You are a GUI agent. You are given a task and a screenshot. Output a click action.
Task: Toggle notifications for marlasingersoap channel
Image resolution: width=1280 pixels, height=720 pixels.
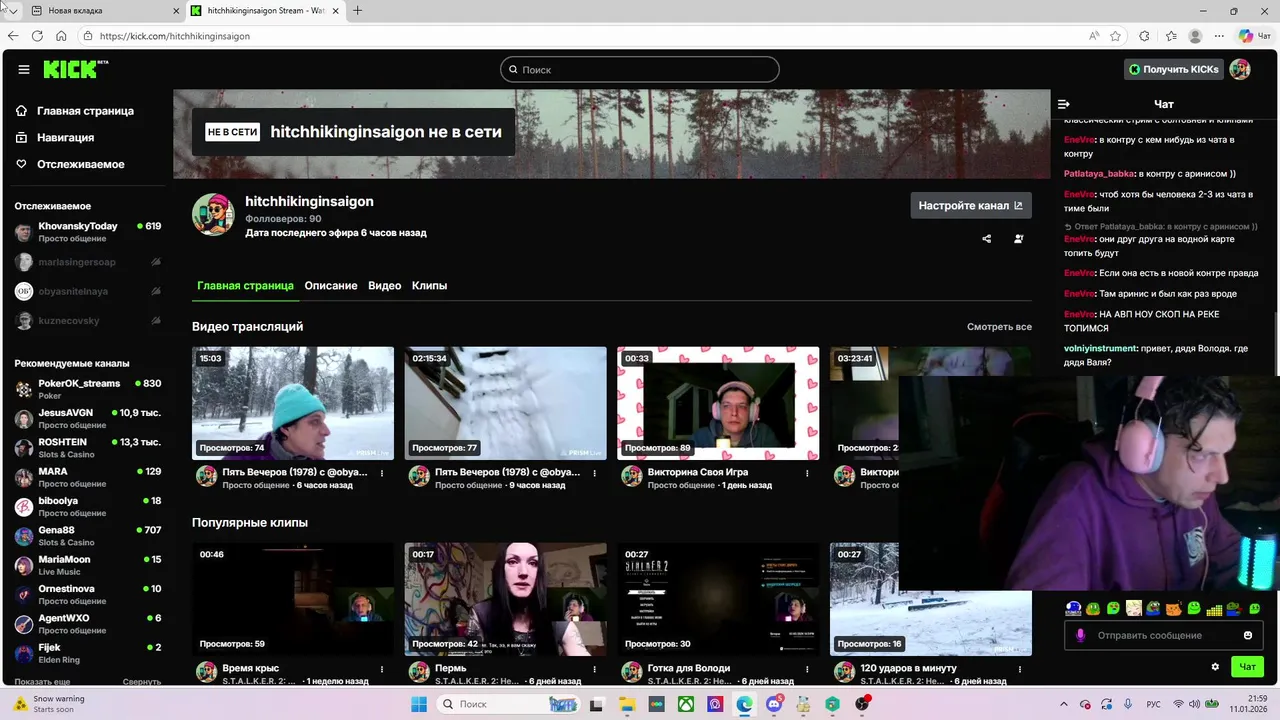[155, 262]
